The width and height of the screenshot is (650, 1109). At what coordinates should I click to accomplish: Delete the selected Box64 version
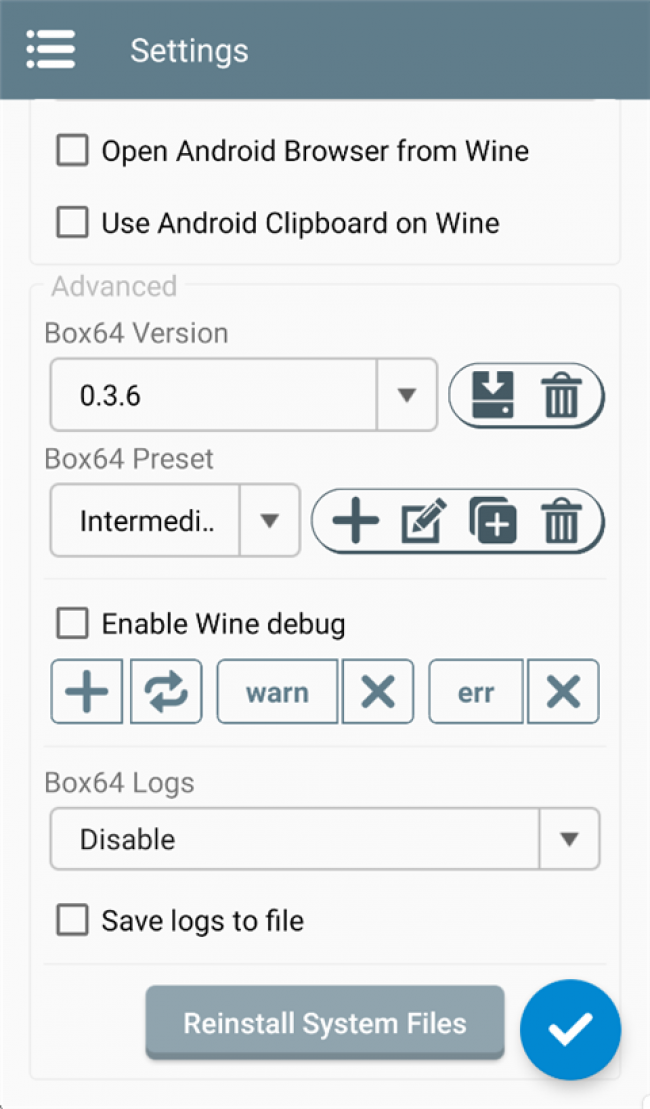[x=561, y=395]
